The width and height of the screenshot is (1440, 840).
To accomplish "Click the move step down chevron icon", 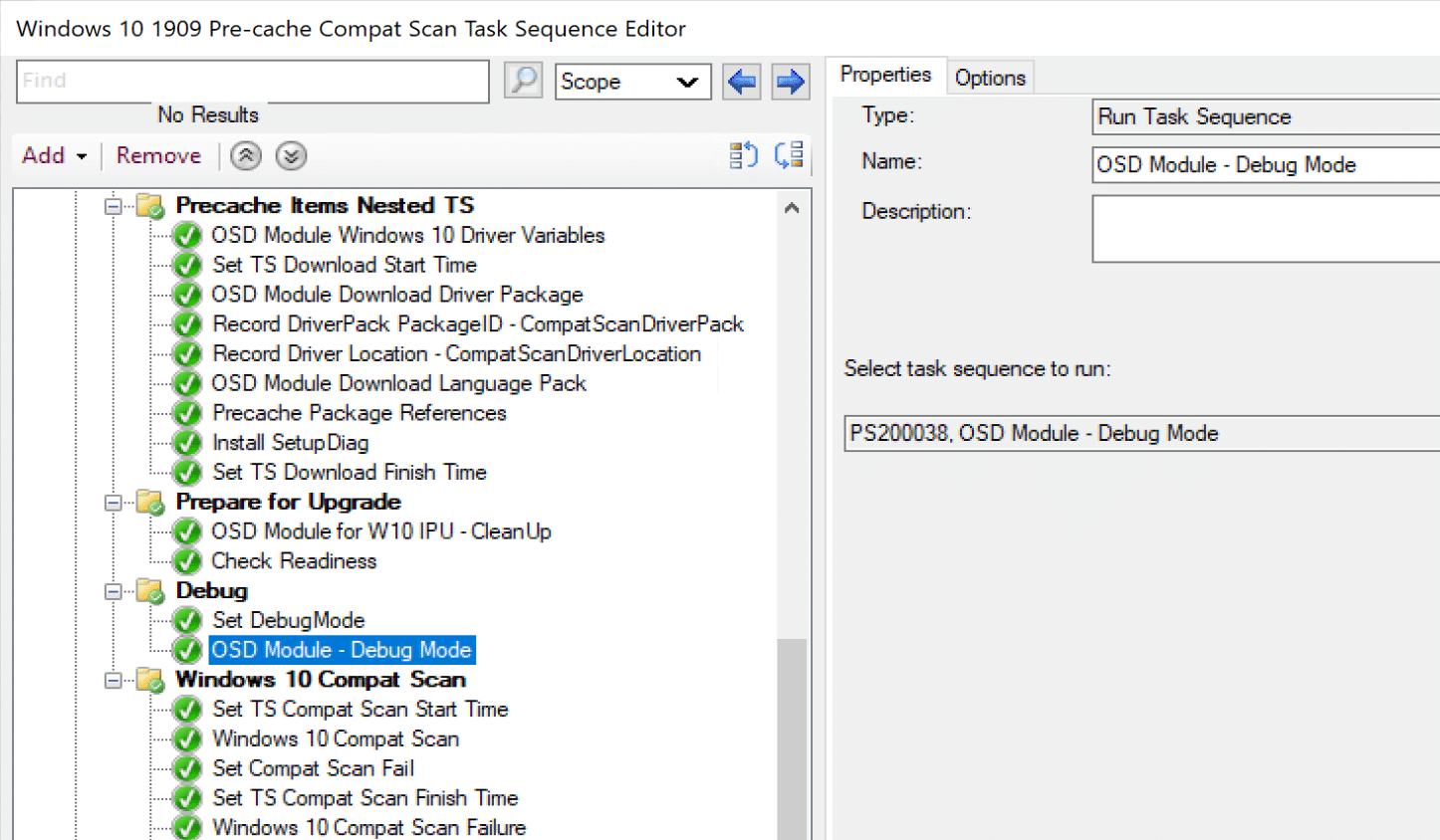I will 291,156.
